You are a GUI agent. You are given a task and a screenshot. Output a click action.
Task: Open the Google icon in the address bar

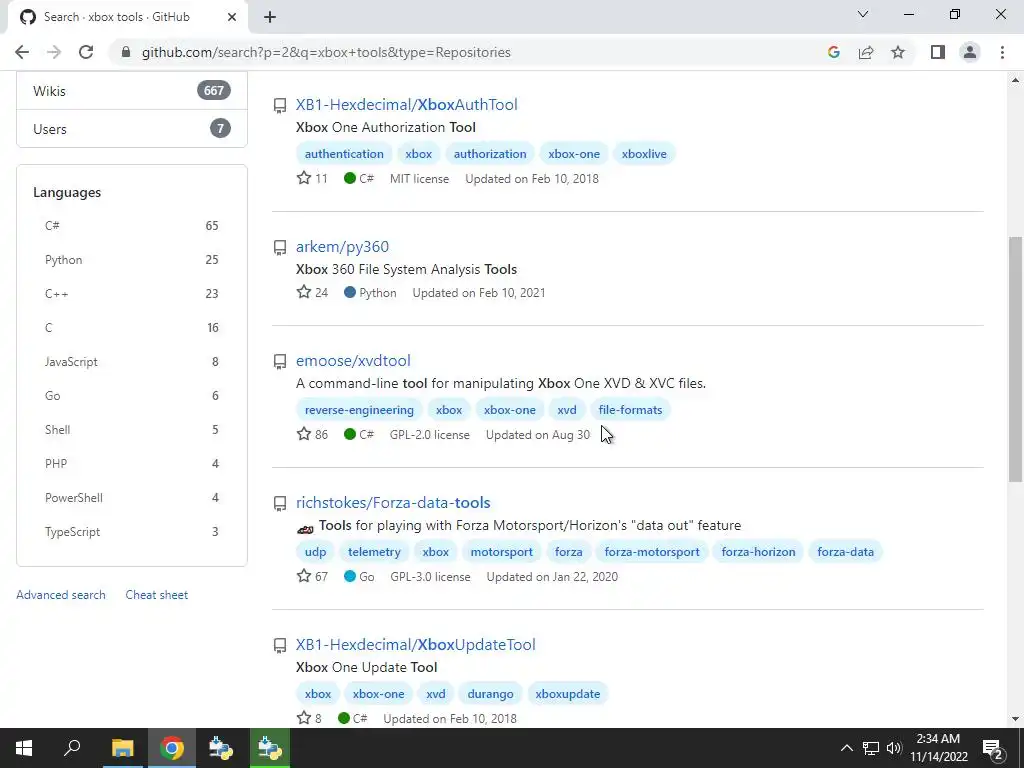pyautogui.click(x=833, y=52)
